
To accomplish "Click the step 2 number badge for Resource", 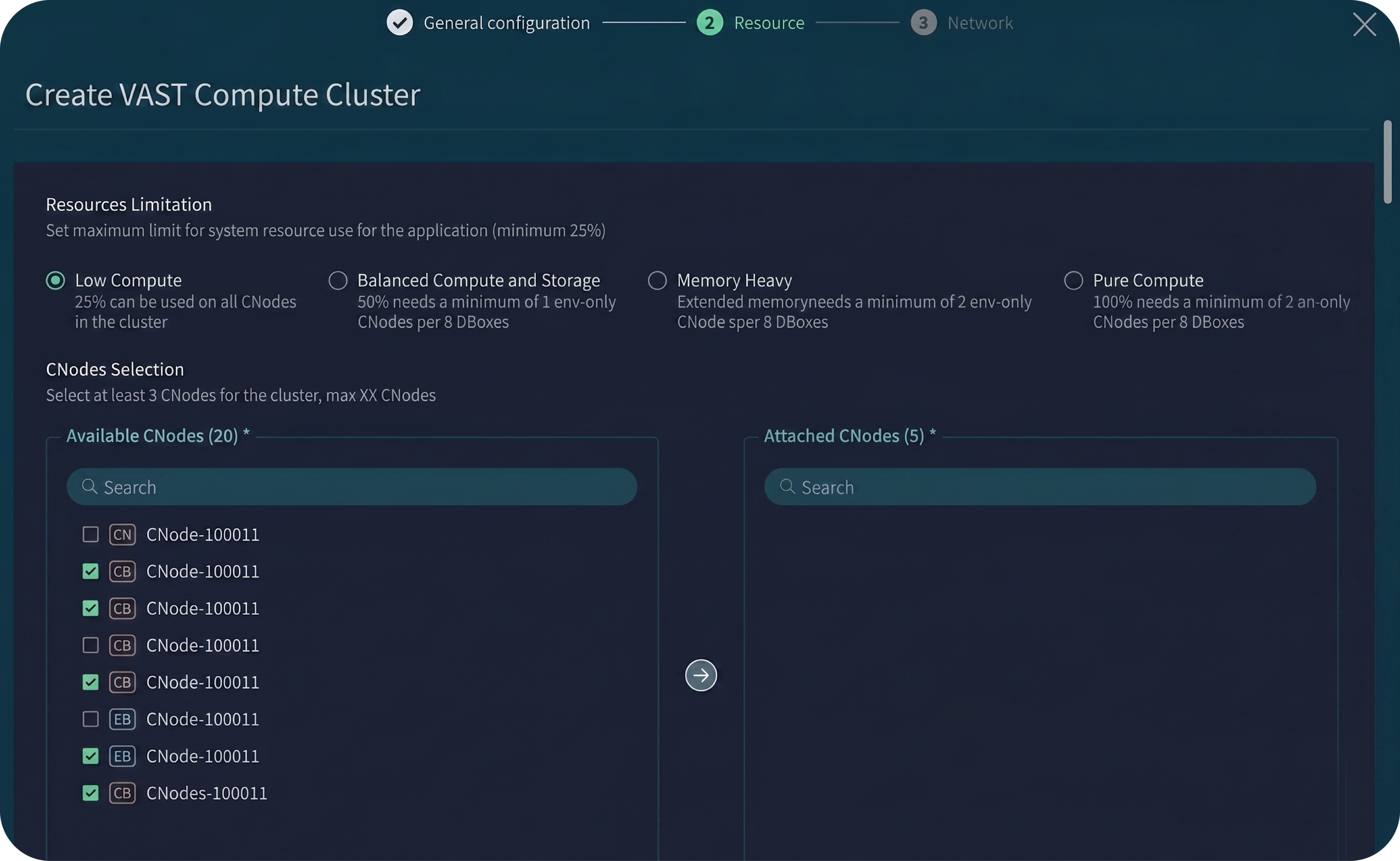I will 709,23.
